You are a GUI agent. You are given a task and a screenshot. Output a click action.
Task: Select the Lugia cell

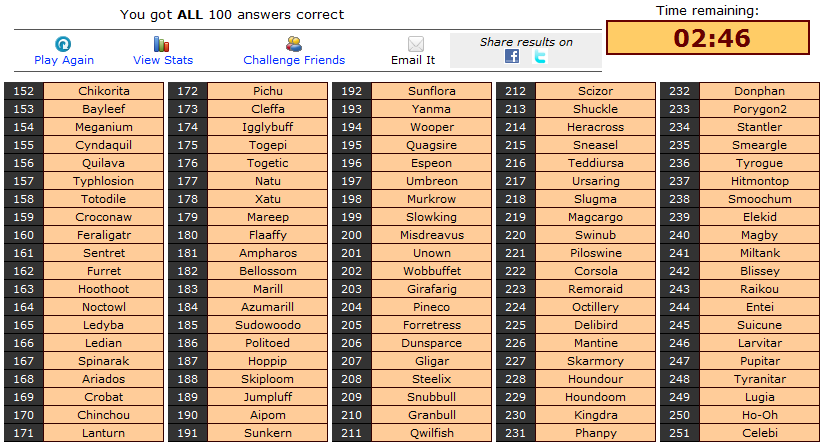759,397
